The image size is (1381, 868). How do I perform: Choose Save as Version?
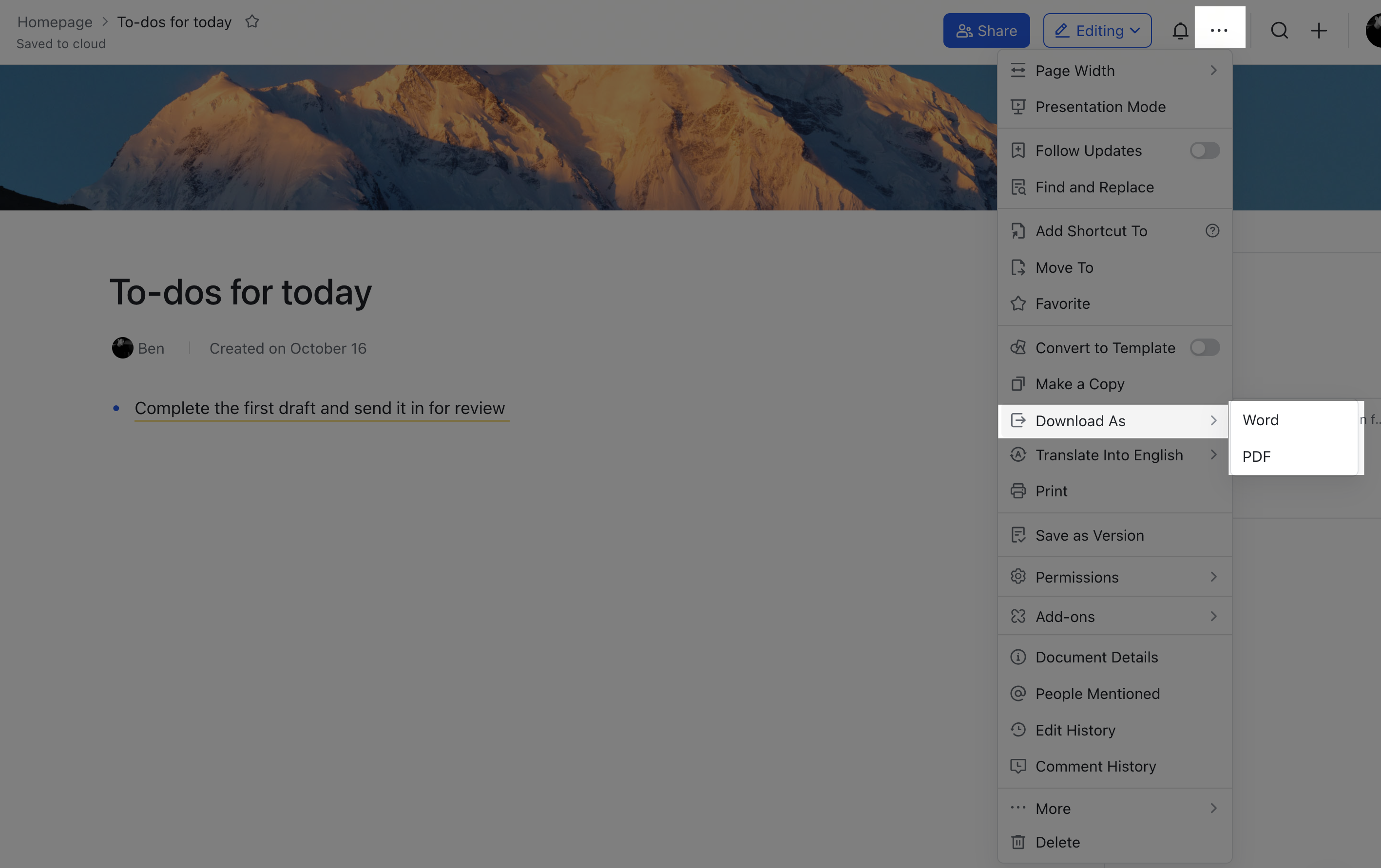point(1089,535)
